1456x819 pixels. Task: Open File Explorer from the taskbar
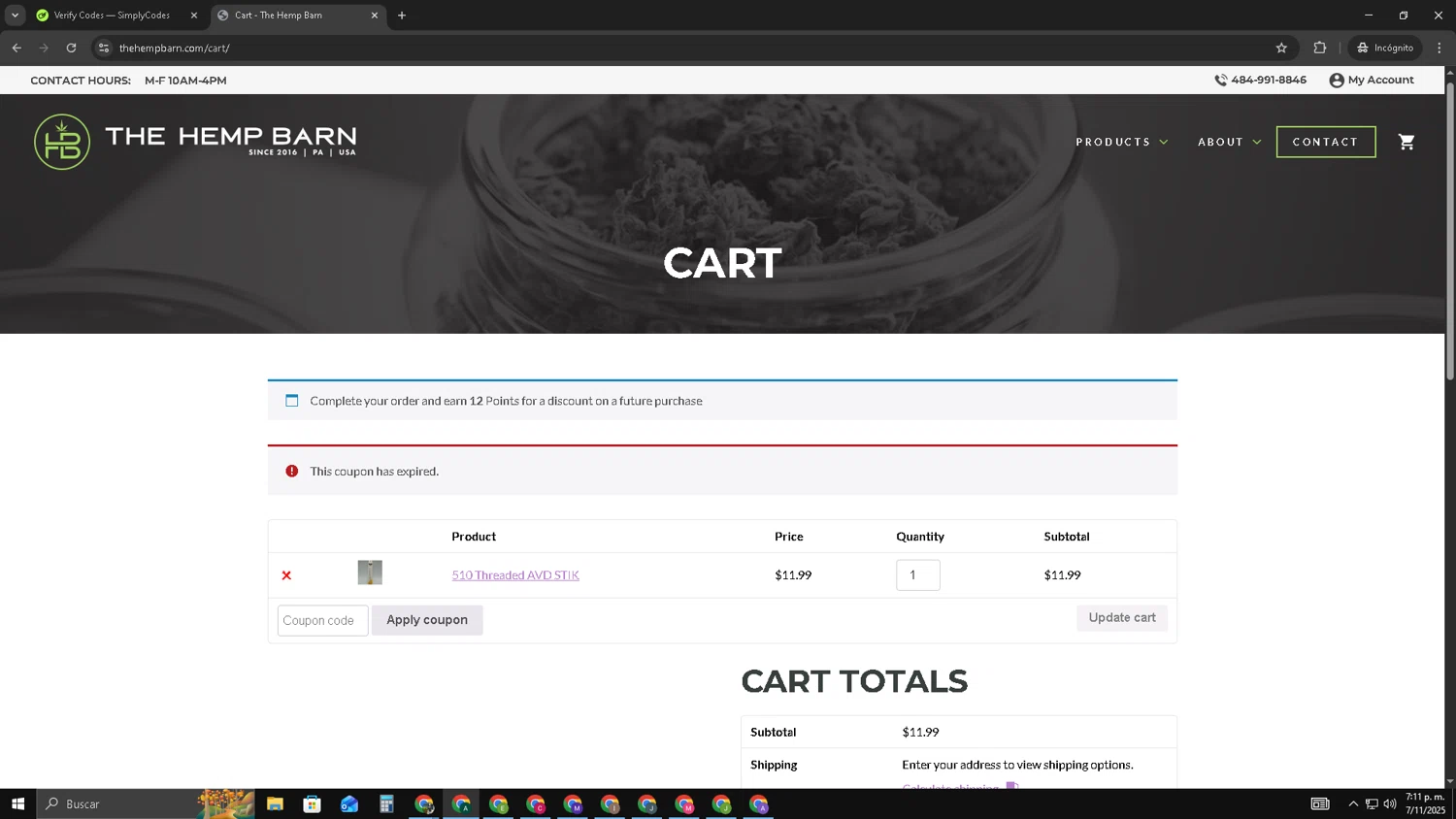[275, 803]
